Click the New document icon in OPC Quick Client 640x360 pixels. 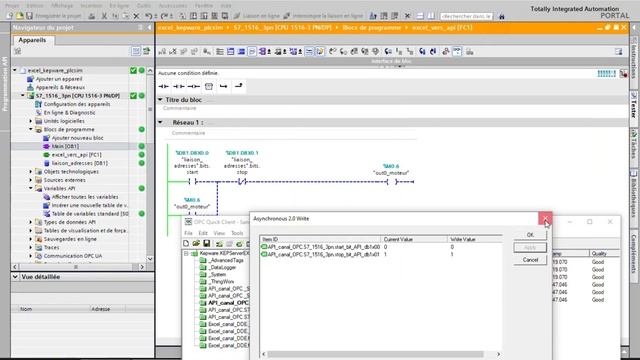point(186,244)
